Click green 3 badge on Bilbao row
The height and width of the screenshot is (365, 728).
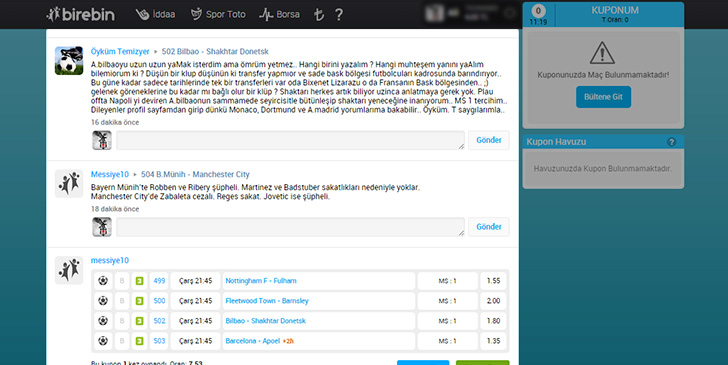point(139,321)
